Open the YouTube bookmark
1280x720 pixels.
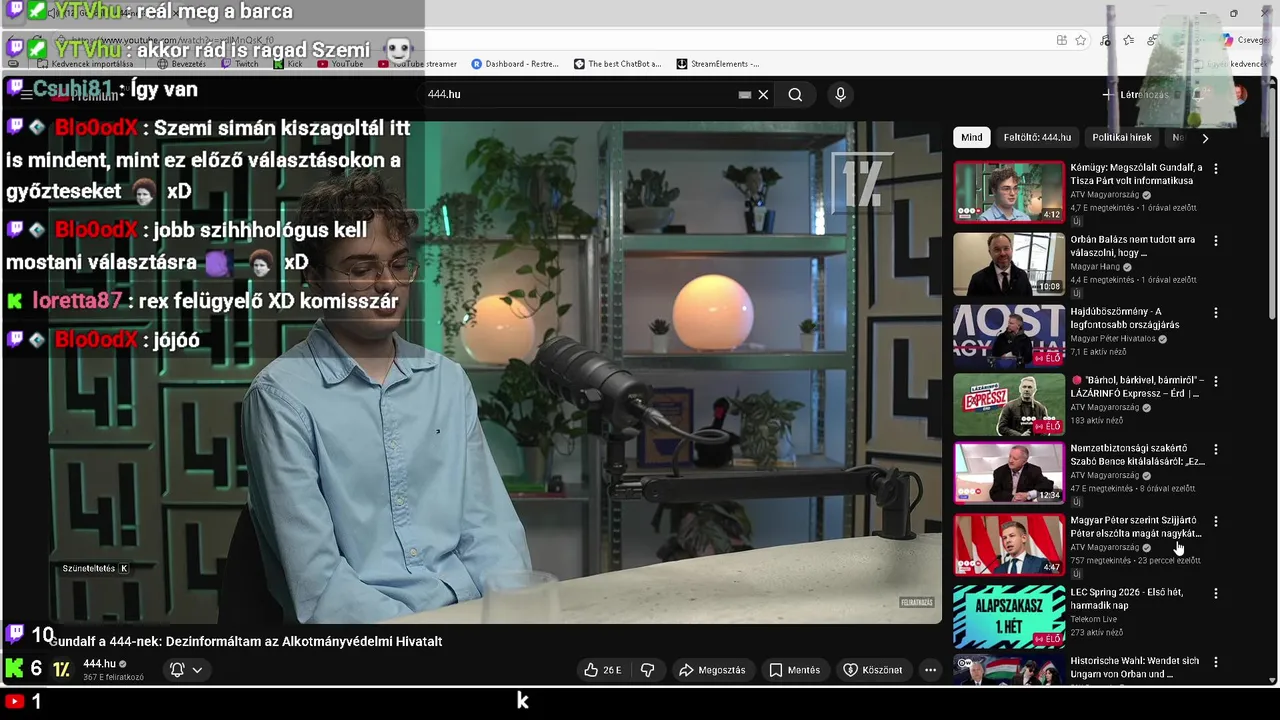coord(340,64)
